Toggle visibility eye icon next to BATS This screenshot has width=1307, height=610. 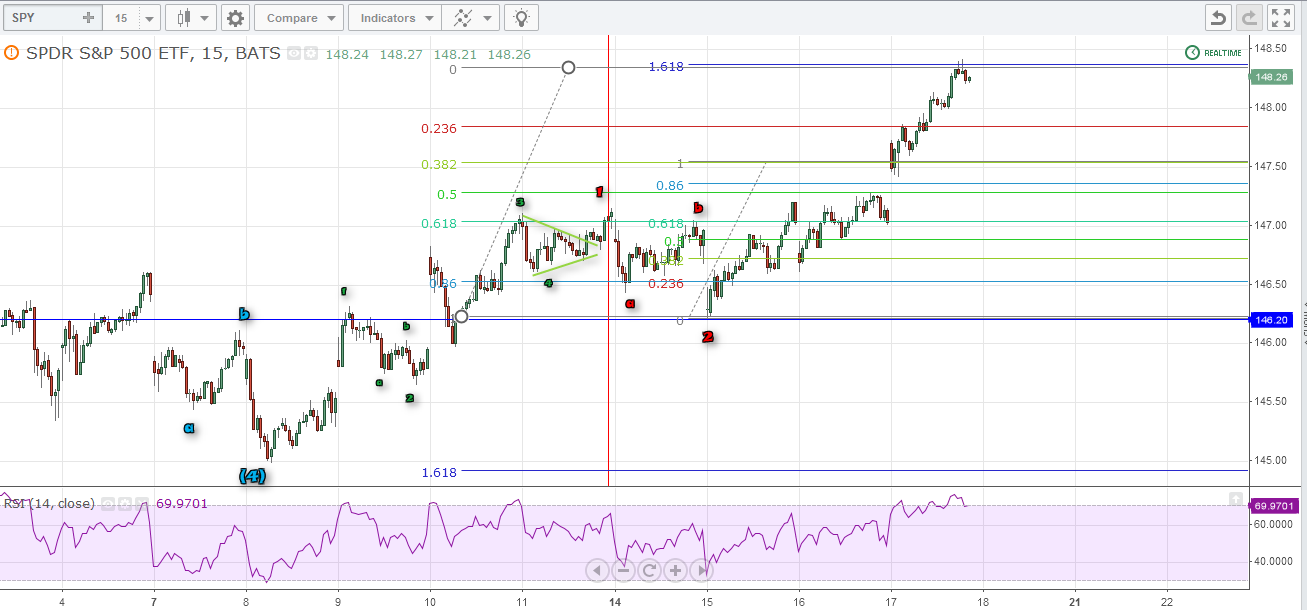click(295, 54)
